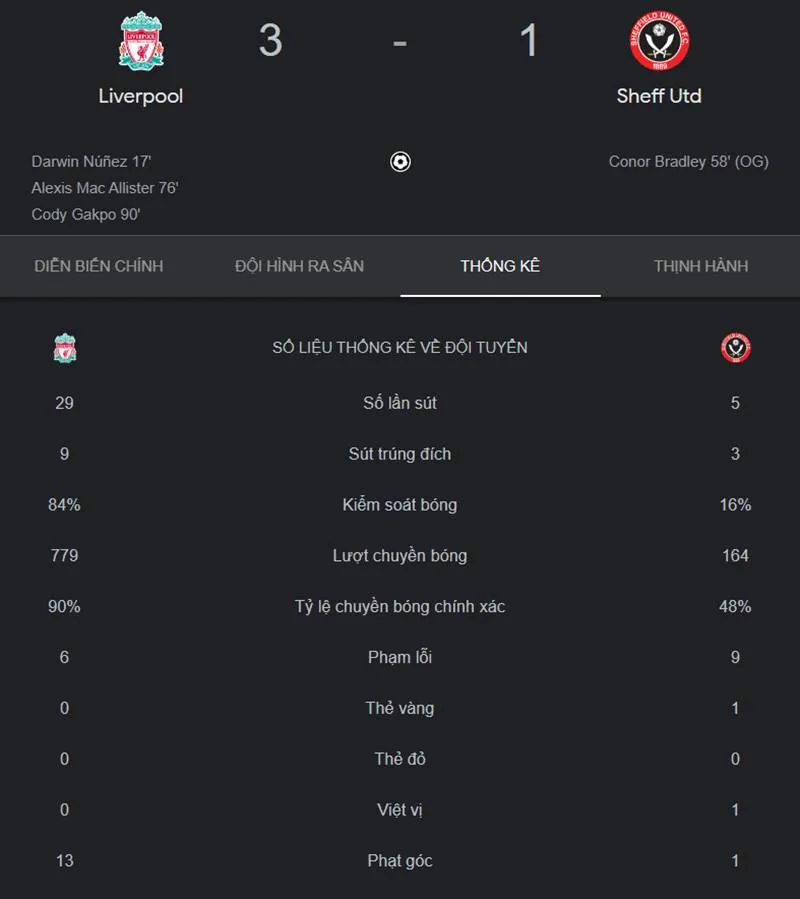Click the active THỐNG KÊ tab
The height and width of the screenshot is (899, 800).
[x=500, y=266]
